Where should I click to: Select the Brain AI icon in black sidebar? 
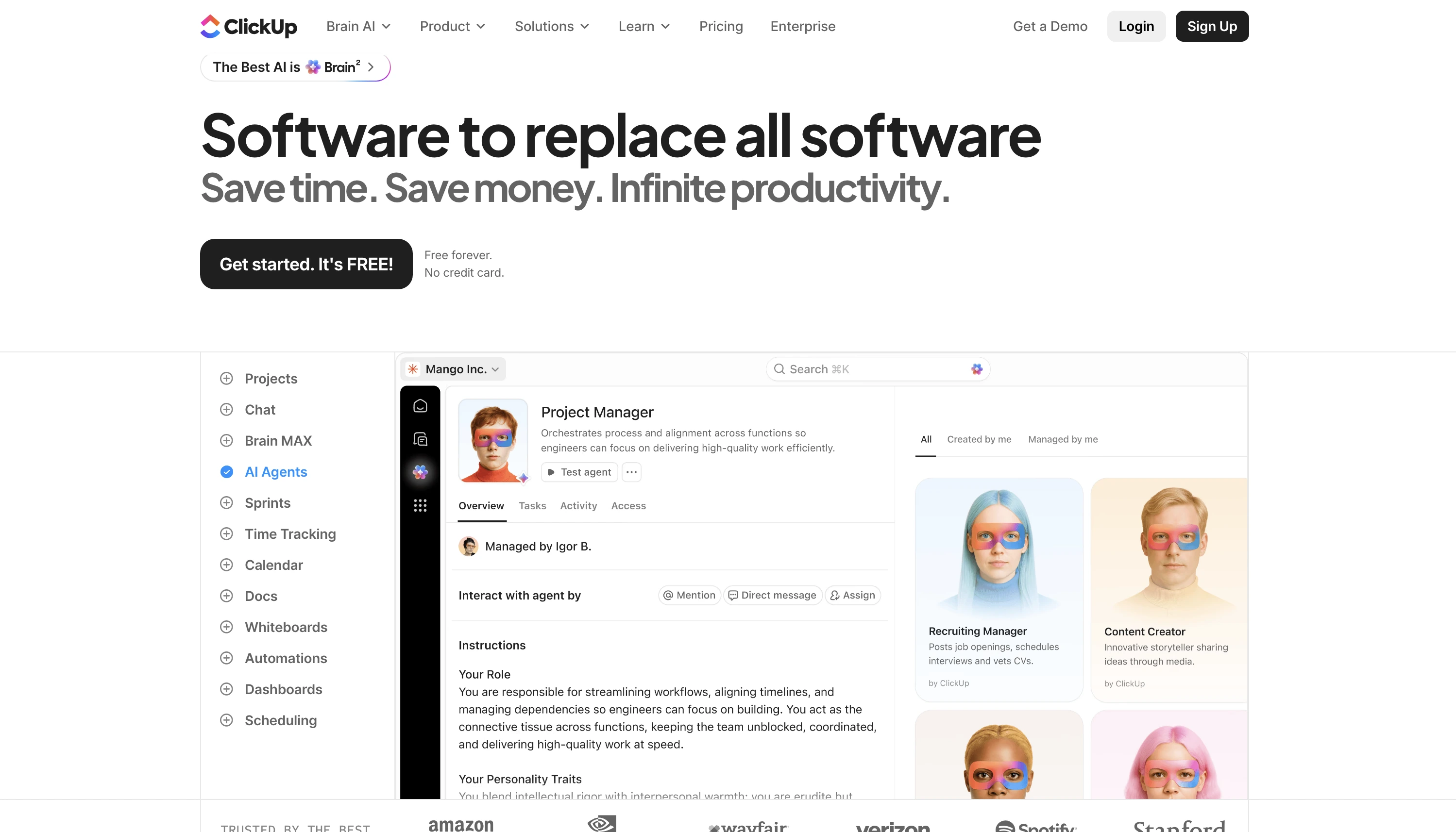pos(420,472)
